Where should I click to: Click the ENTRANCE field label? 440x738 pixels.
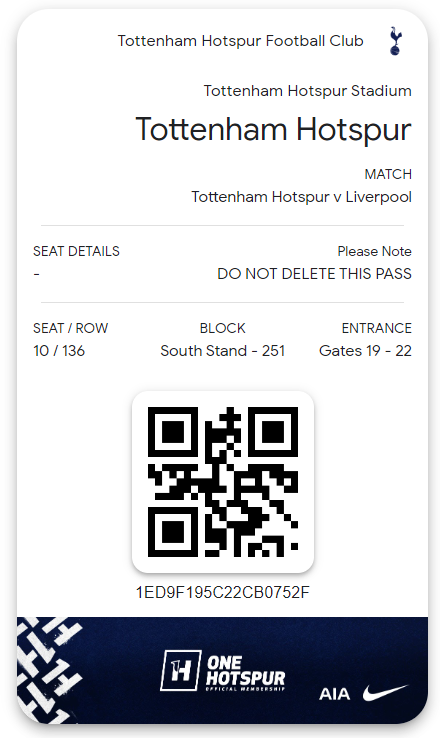[376, 328]
